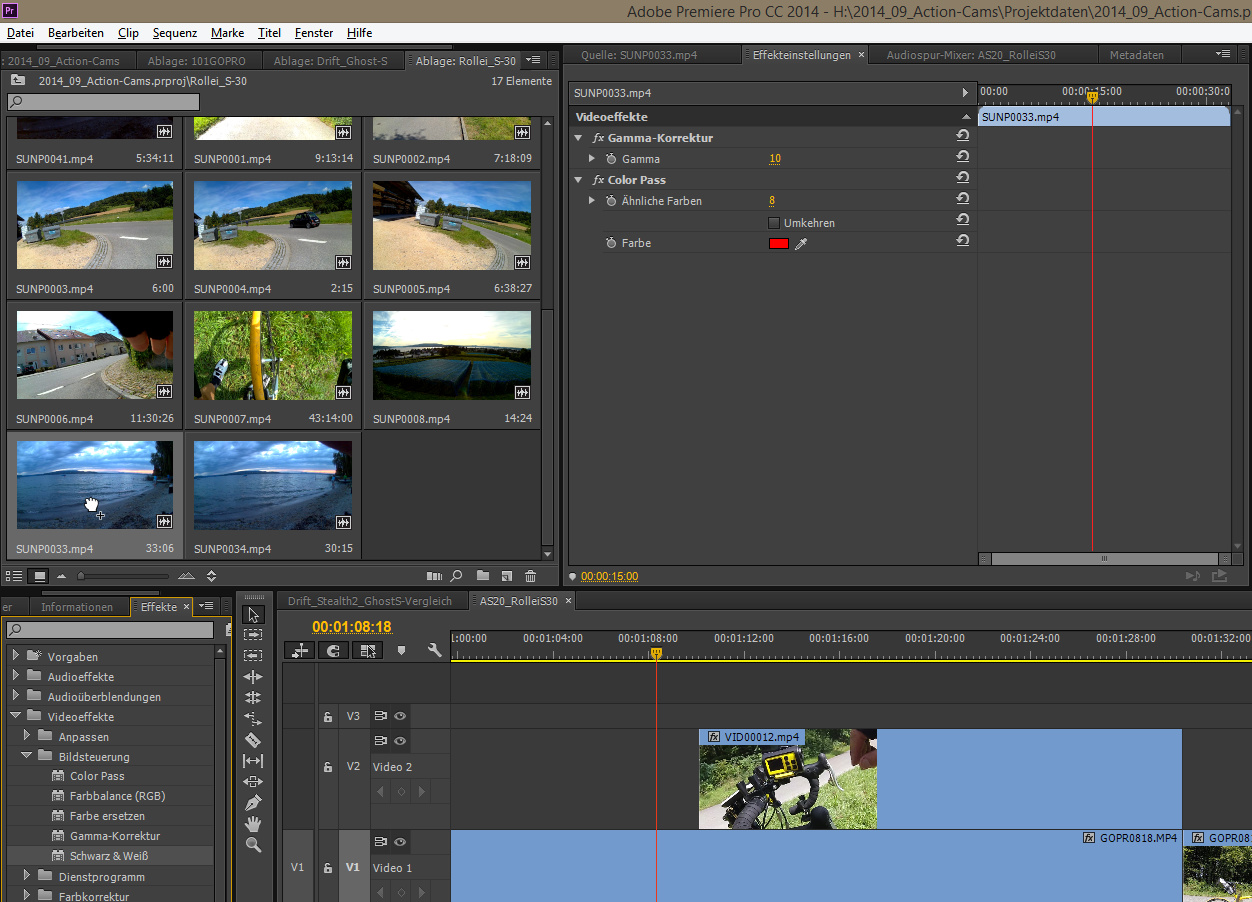
Task: Select the Zoom tool magnifier icon
Action: tap(253, 845)
